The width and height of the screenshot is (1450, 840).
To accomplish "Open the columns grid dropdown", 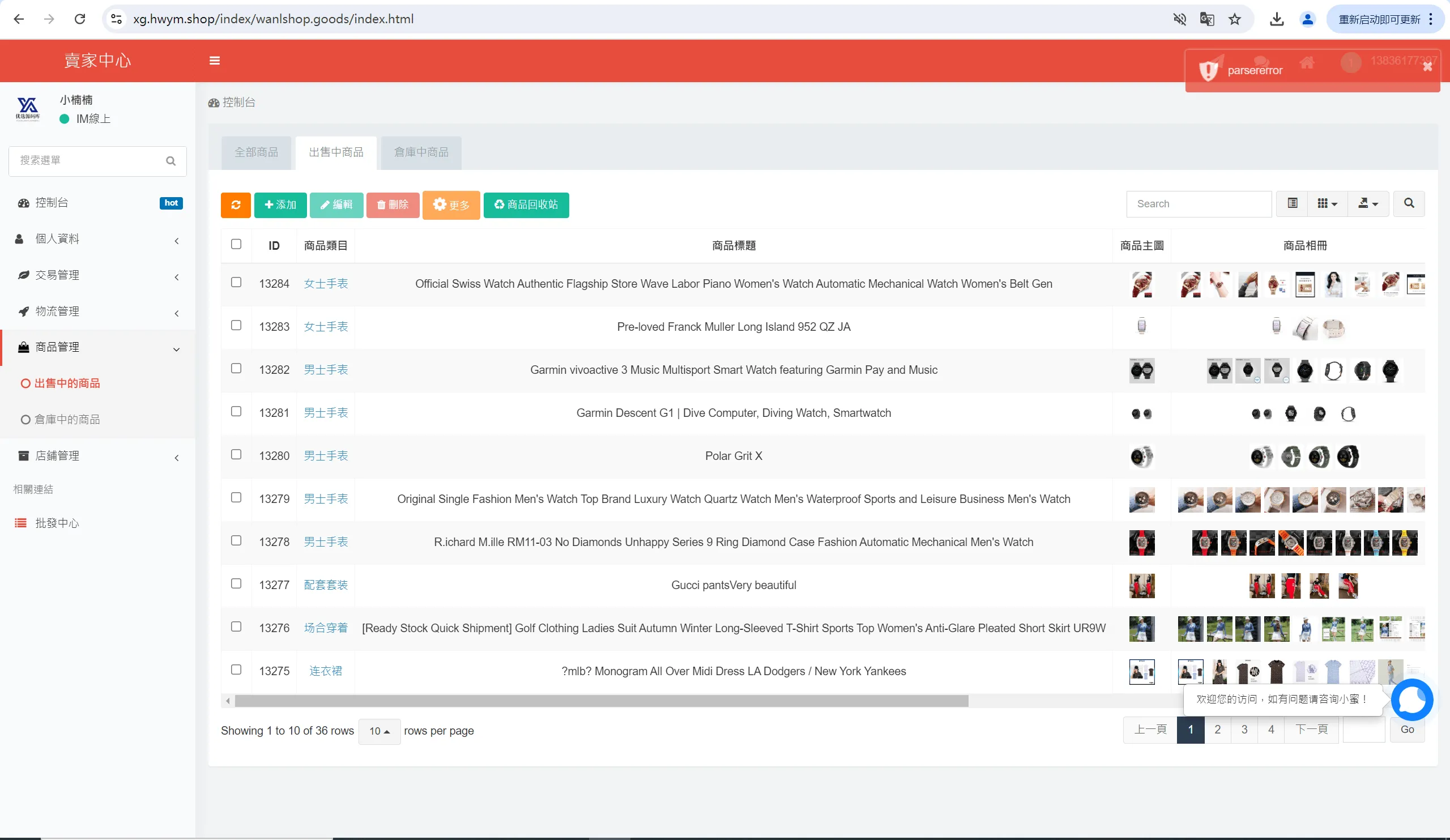I will 1327,204.
